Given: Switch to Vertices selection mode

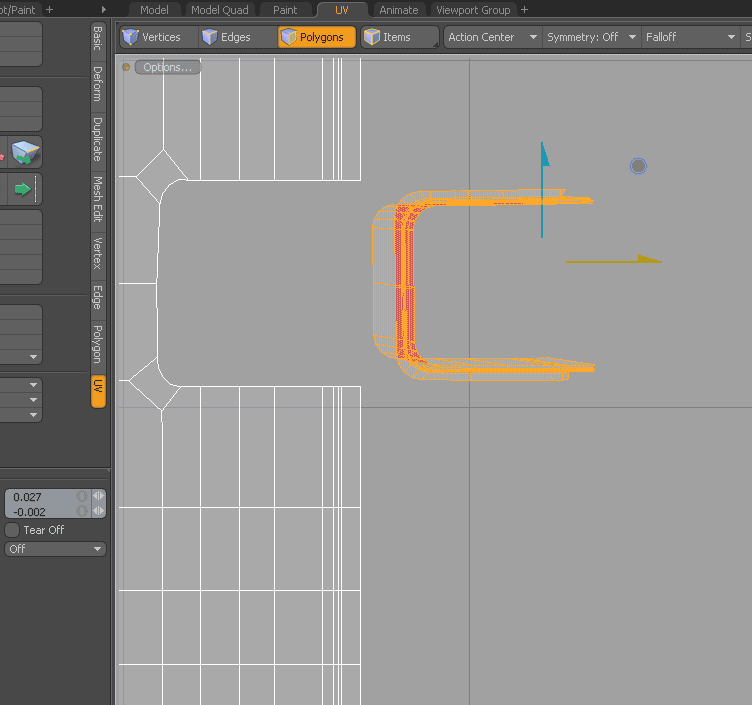Looking at the screenshot, I should point(158,37).
